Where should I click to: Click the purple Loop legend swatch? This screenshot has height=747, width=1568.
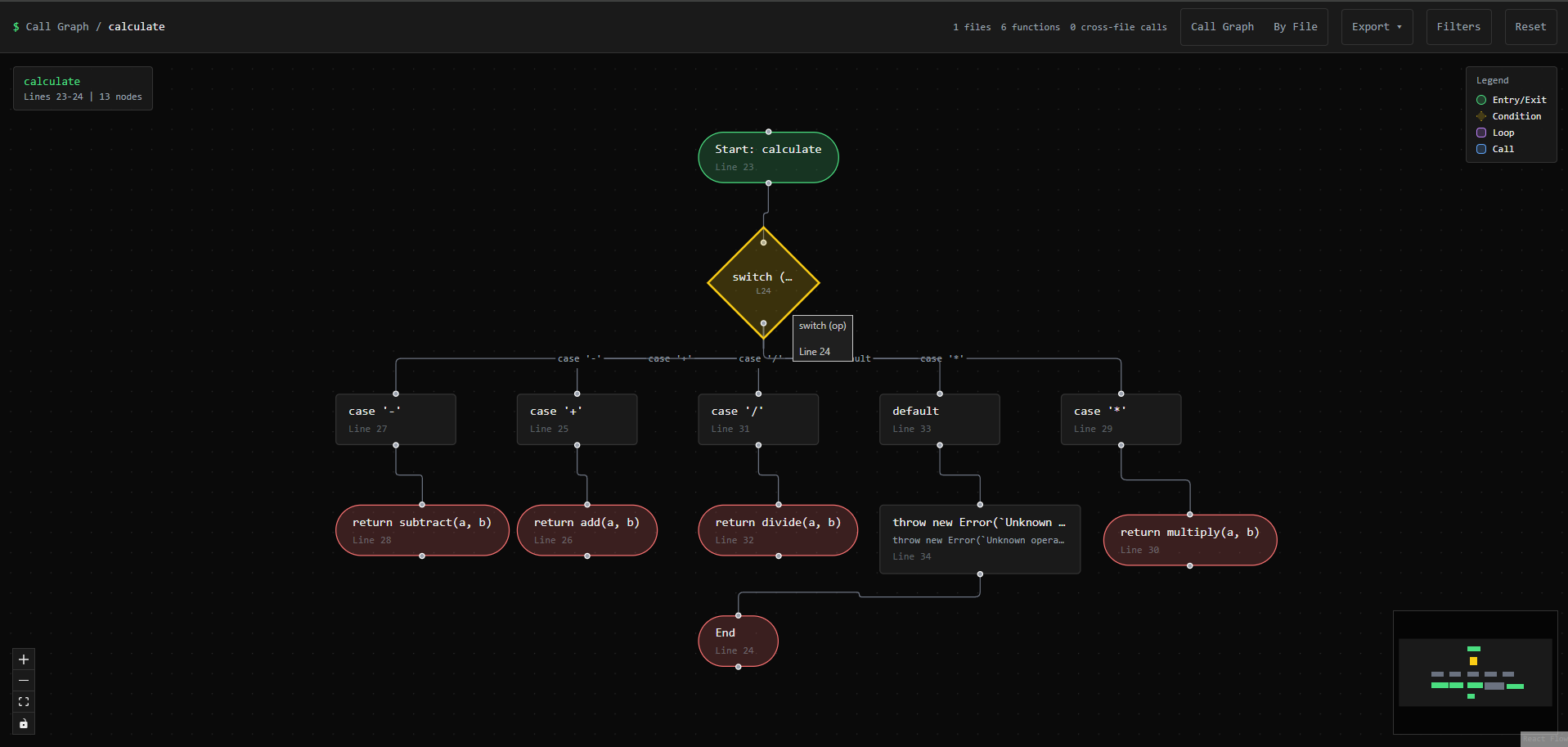tap(1481, 133)
